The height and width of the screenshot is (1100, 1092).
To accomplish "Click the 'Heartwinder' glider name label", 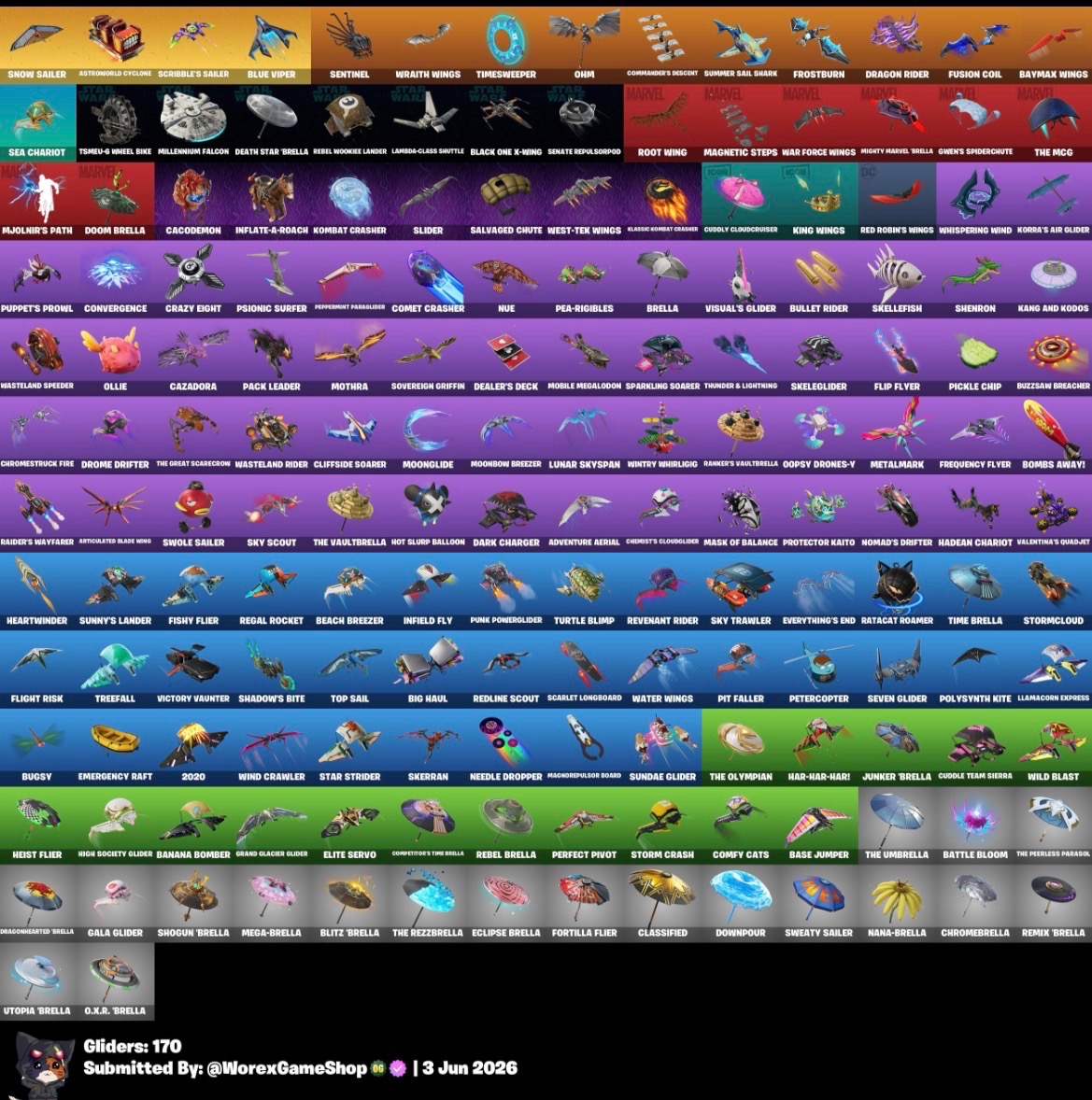I will tap(37, 621).
